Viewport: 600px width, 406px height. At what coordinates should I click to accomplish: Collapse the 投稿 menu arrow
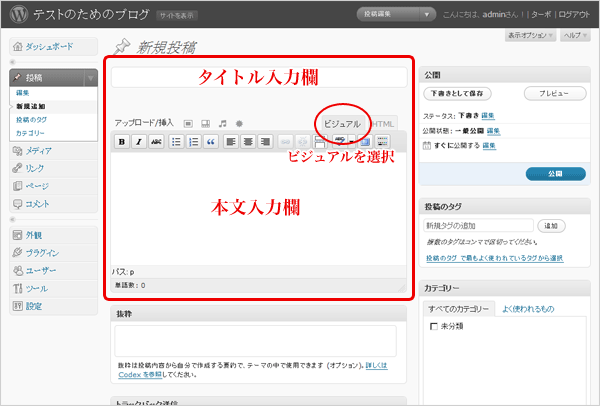pos(91,78)
